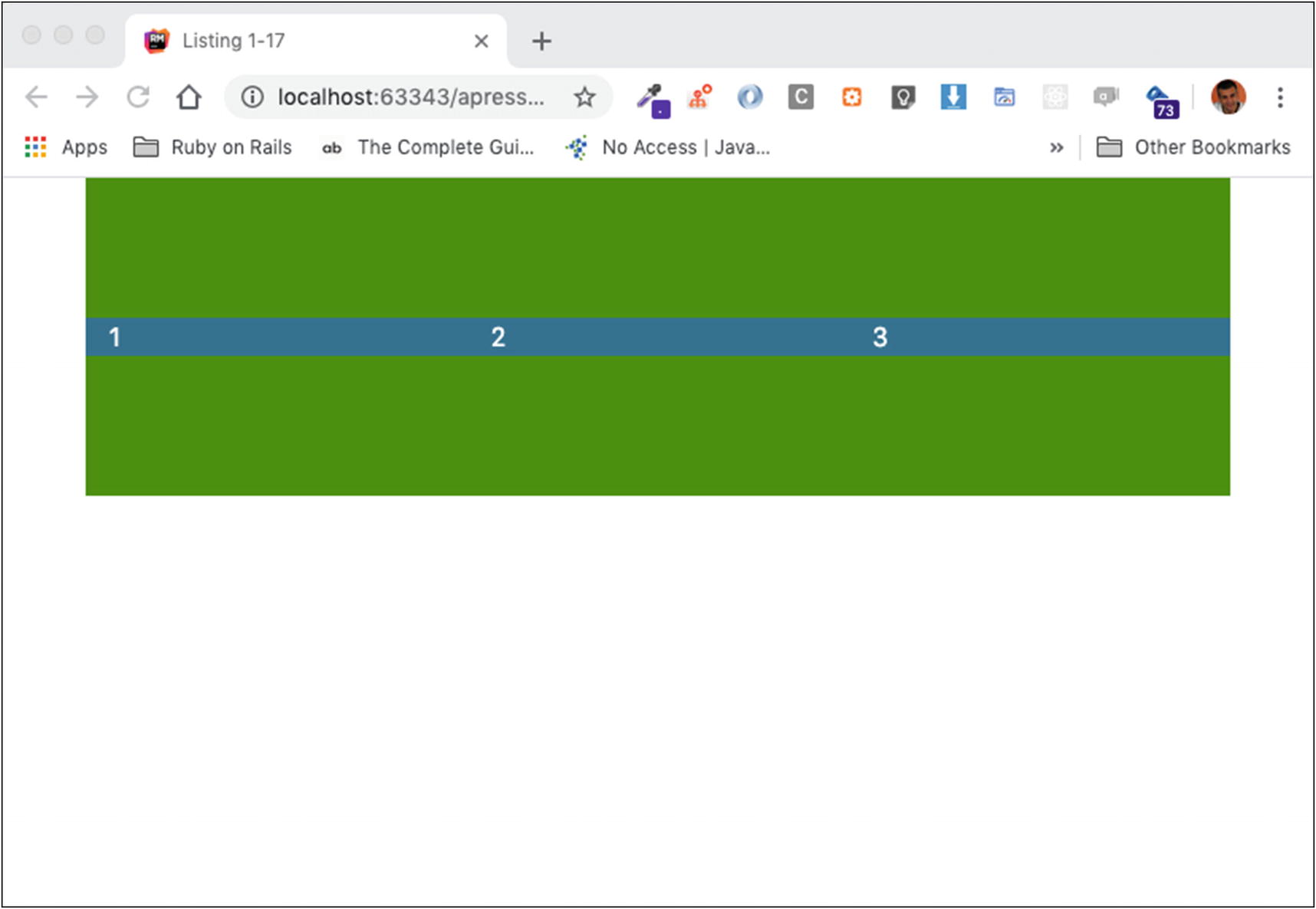Reload the current page
1316x909 pixels.
pyautogui.click(x=138, y=97)
